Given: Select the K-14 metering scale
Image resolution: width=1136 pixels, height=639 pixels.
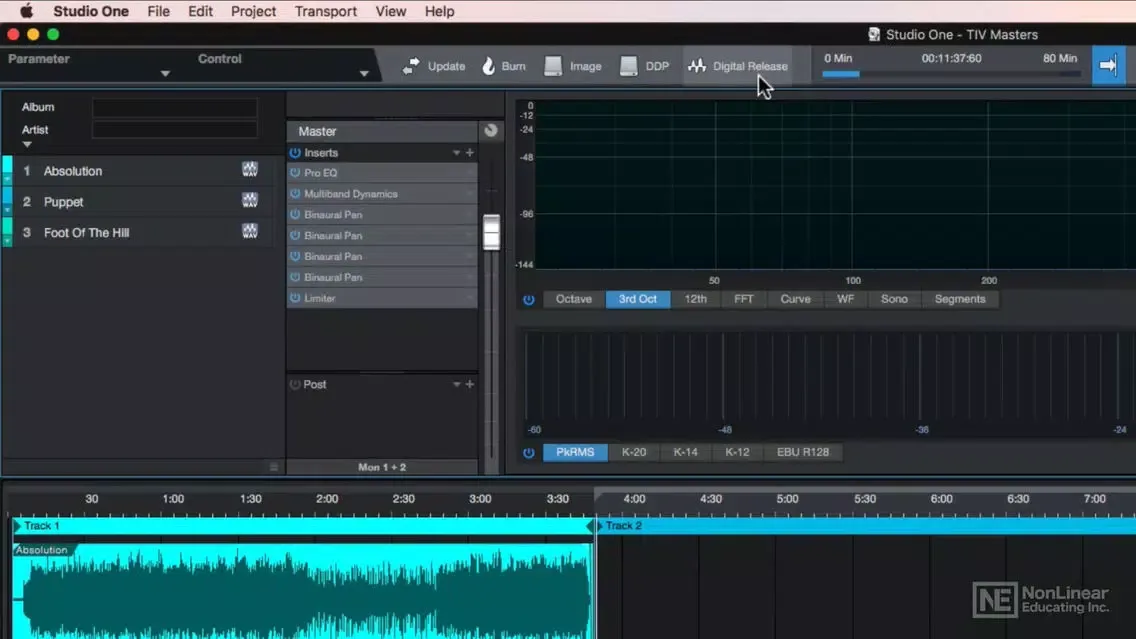Looking at the screenshot, I should click(685, 452).
